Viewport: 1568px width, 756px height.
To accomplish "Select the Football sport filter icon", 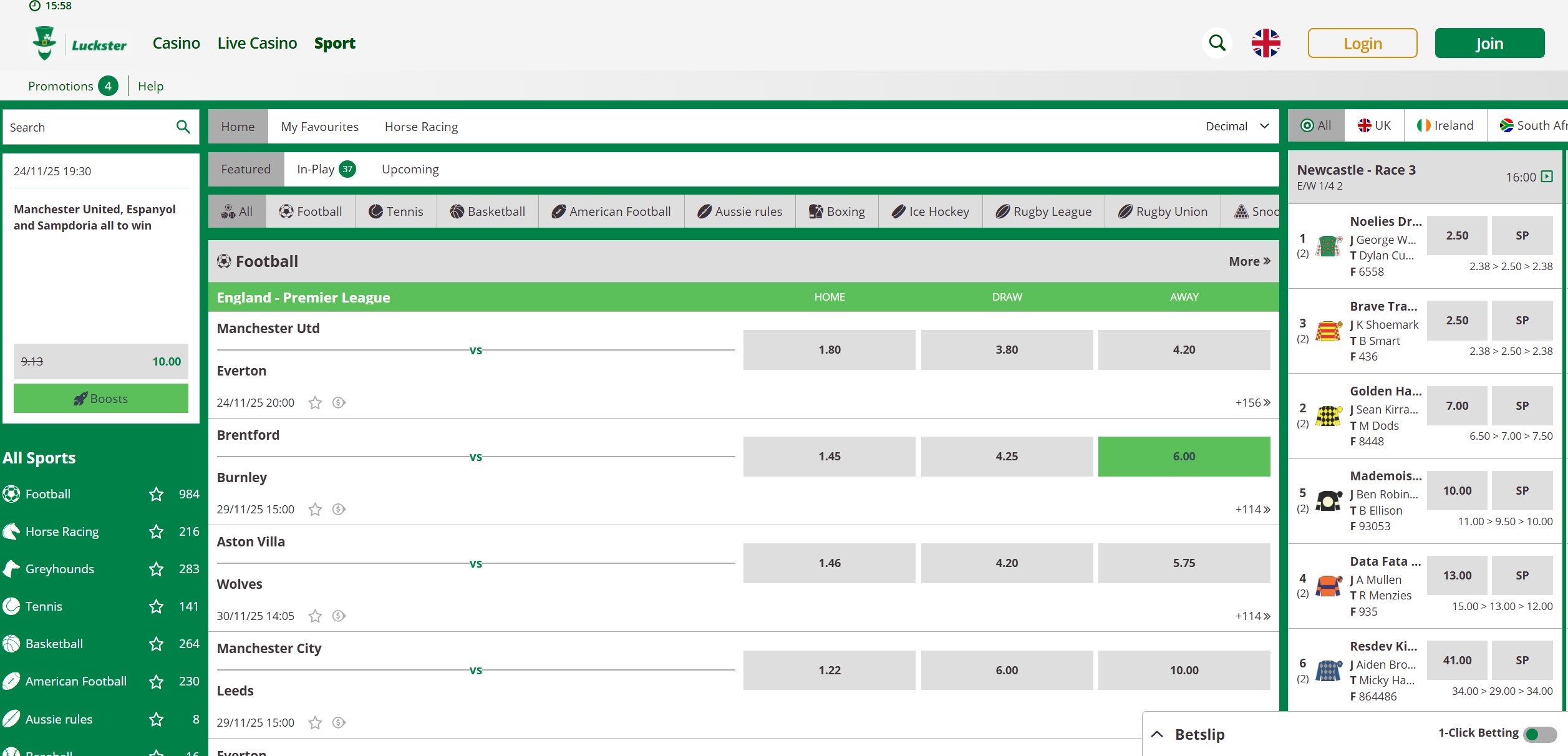I will coord(288,211).
